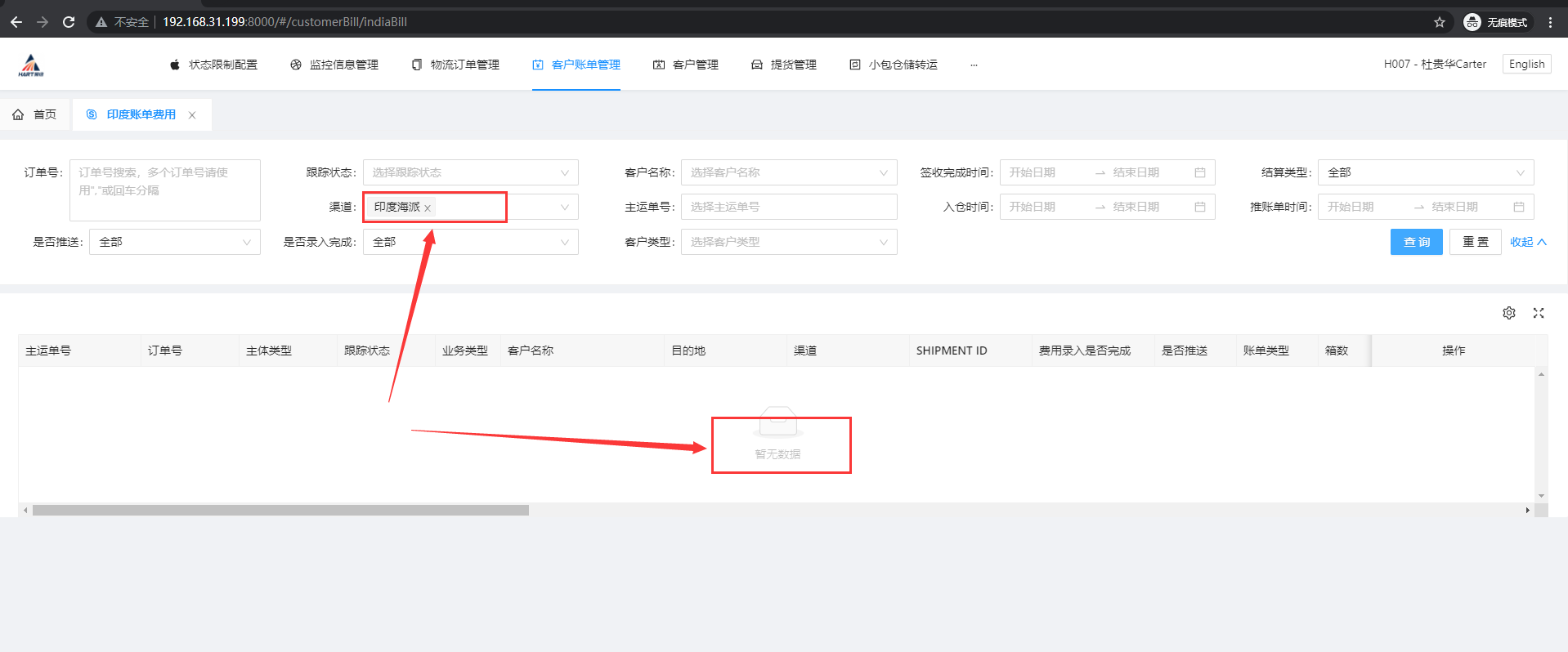Image resolution: width=1568 pixels, height=652 pixels.
Task: Click the table settings gear icon
Action: (1508, 313)
